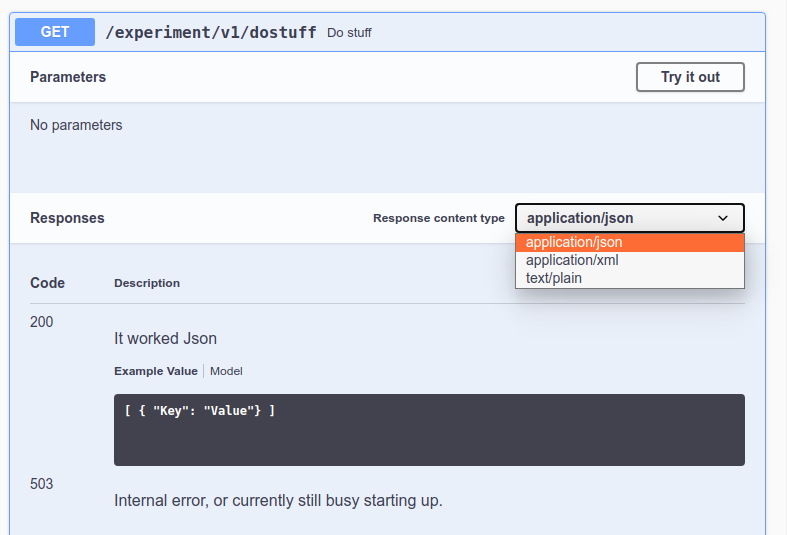Click the dropdown chevron arrow icon
This screenshot has height=535, width=787.
point(723,218)
